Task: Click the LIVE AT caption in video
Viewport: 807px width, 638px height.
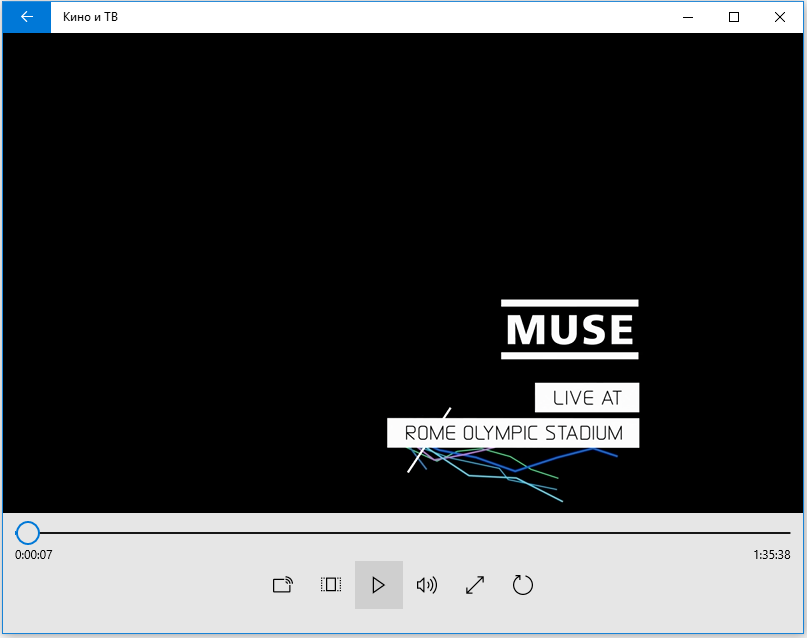Action: (587, 398)
